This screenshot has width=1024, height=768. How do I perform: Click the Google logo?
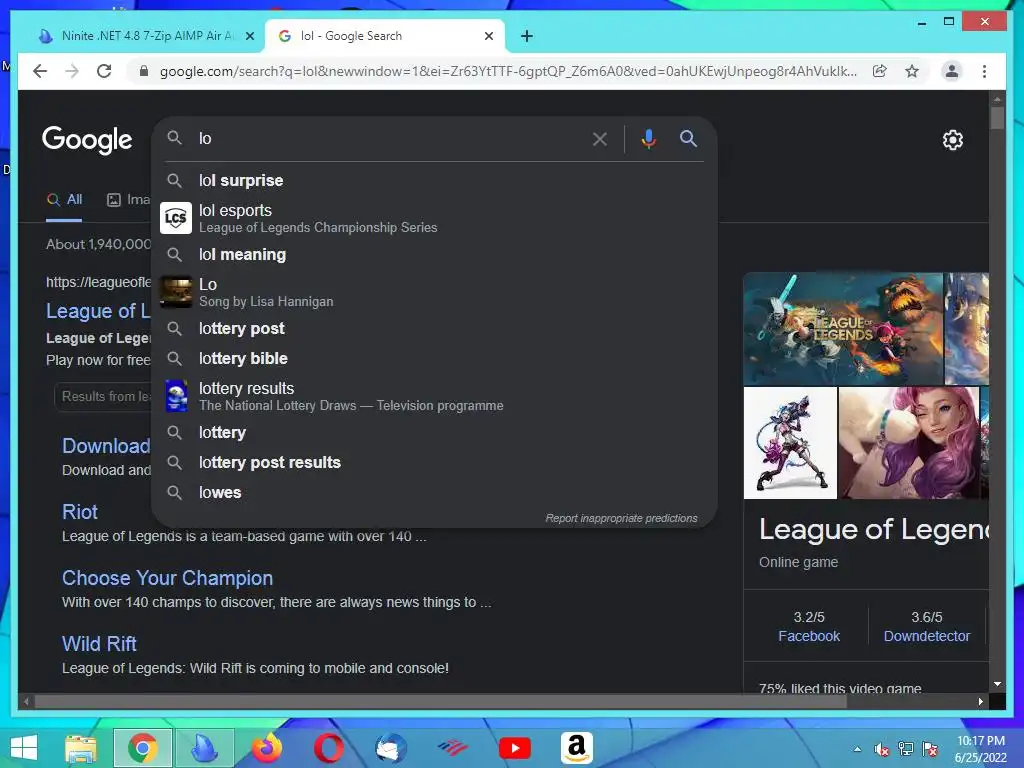tap(87, 140)
